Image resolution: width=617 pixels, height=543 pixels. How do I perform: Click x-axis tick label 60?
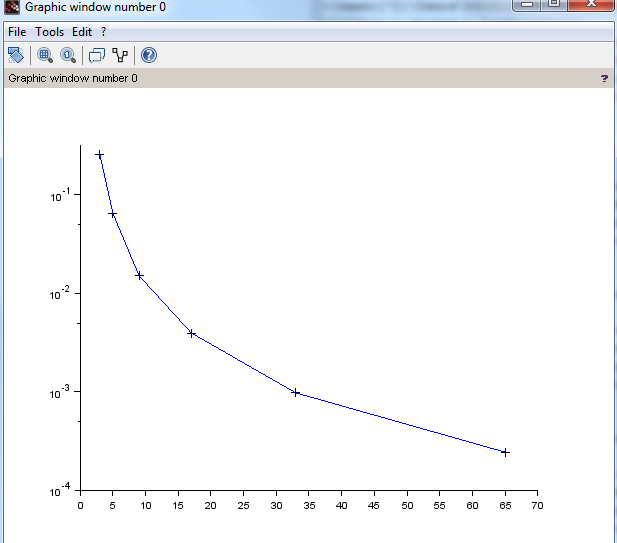(472, 506)
